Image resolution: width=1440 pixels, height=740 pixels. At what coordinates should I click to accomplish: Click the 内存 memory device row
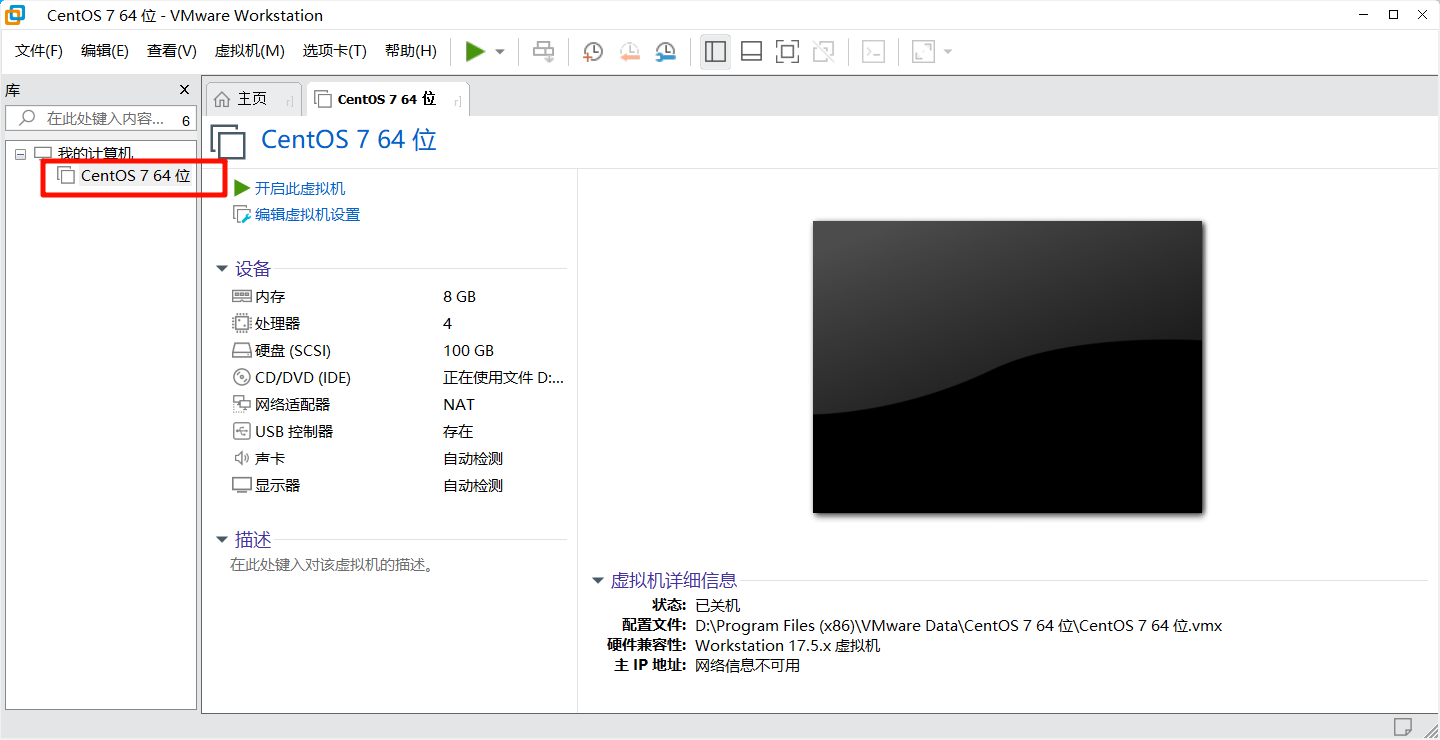(397, 297)
